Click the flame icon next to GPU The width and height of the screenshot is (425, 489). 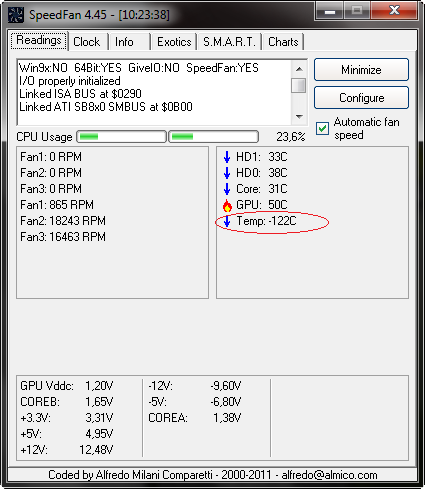point(227,205)
